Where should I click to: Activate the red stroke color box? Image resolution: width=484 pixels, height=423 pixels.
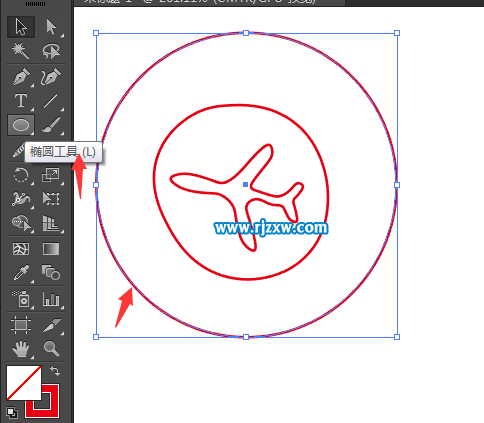click(x=42, y=401)
